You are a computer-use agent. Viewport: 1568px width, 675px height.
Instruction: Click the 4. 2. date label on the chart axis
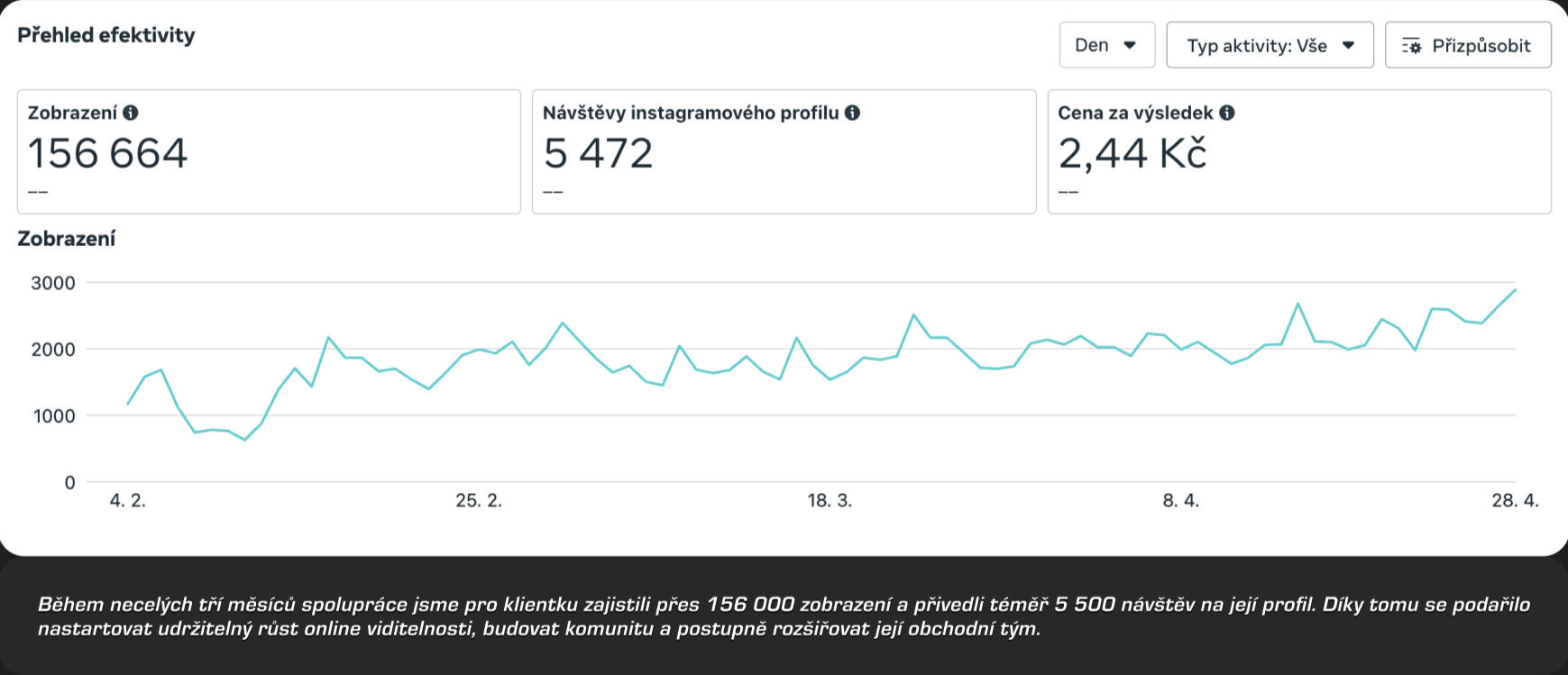point(127,501)
